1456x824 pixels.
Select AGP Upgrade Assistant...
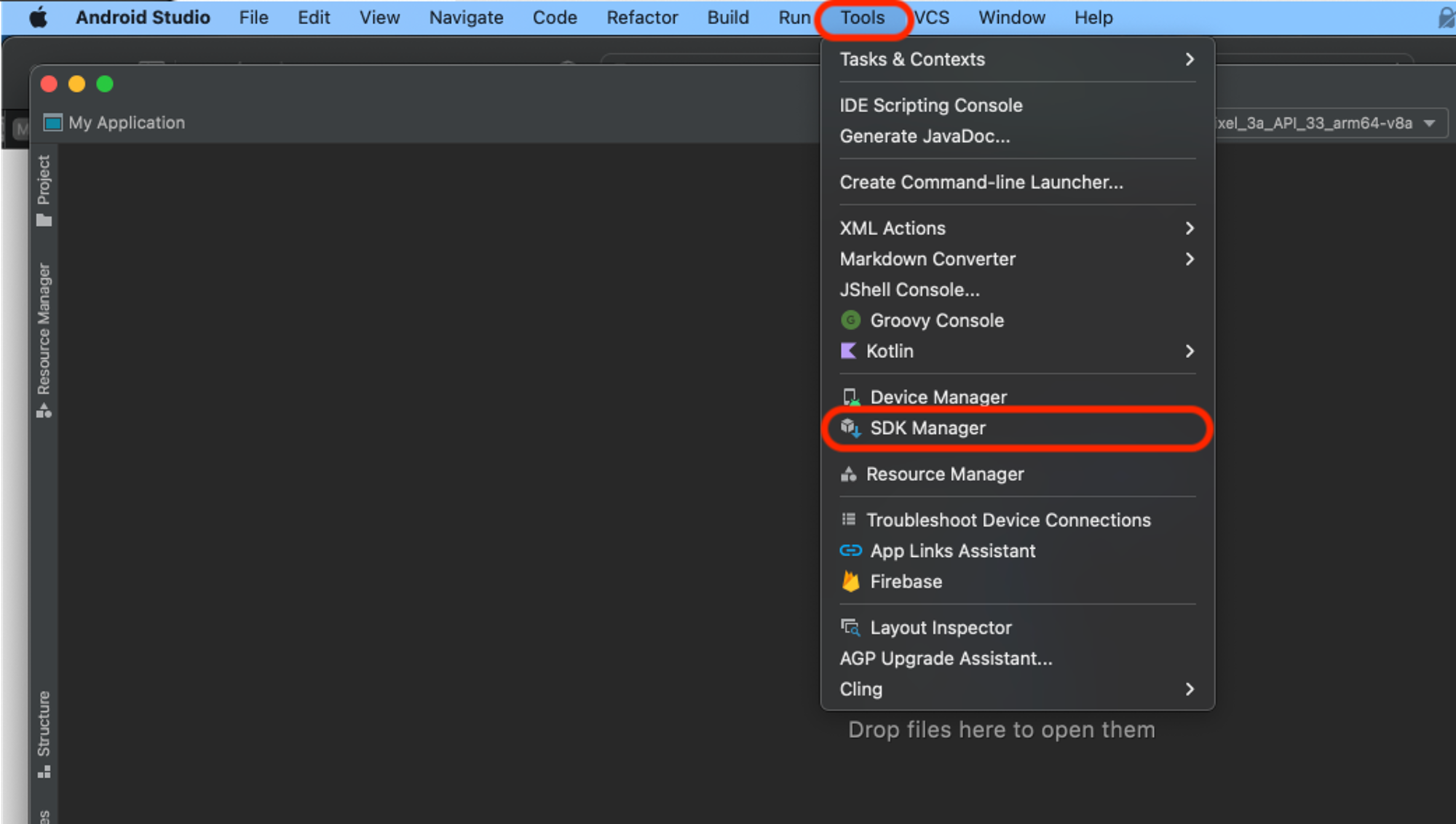[1018, 658]
